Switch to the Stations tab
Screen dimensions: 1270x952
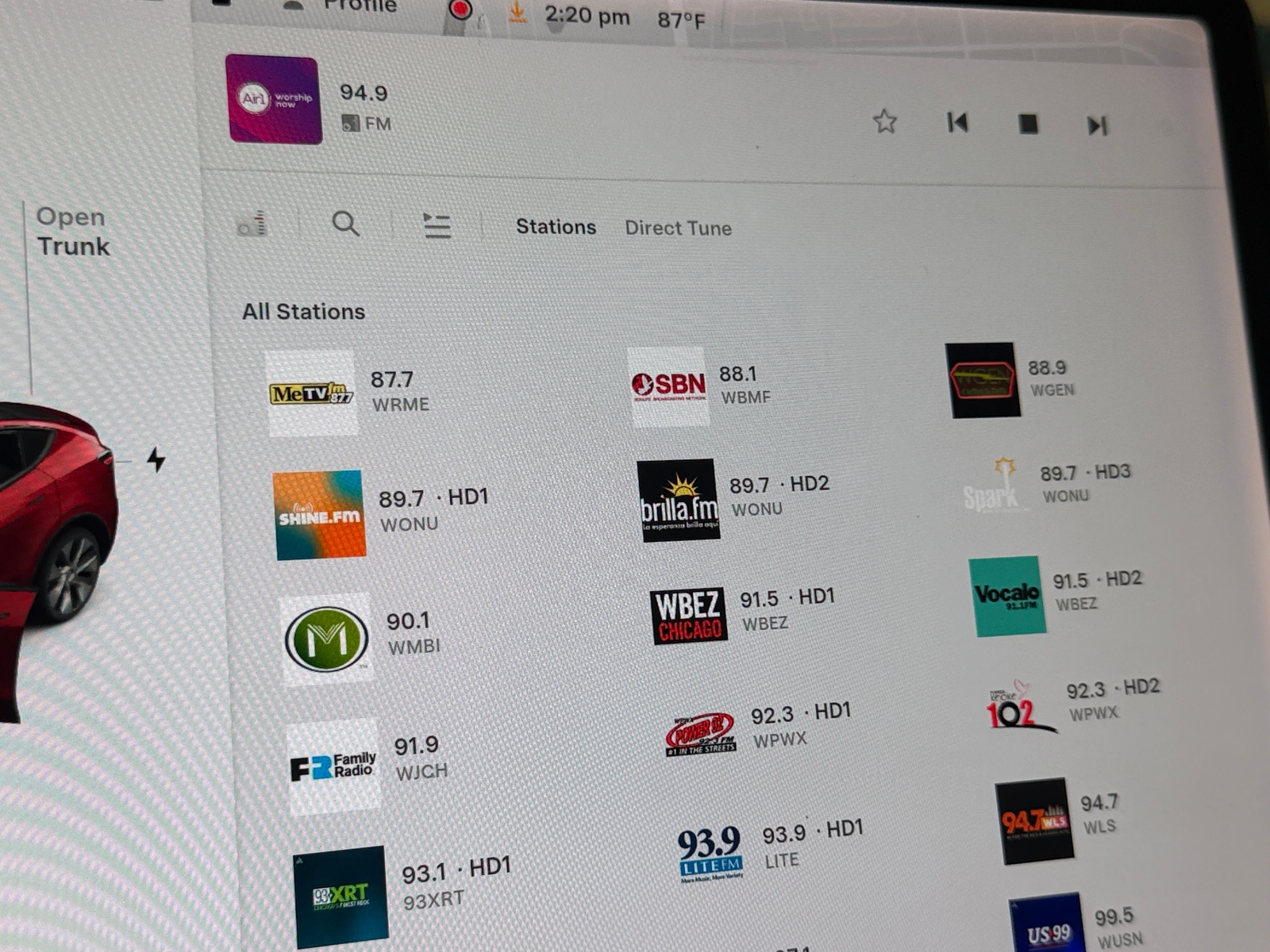tap(556, 227)
